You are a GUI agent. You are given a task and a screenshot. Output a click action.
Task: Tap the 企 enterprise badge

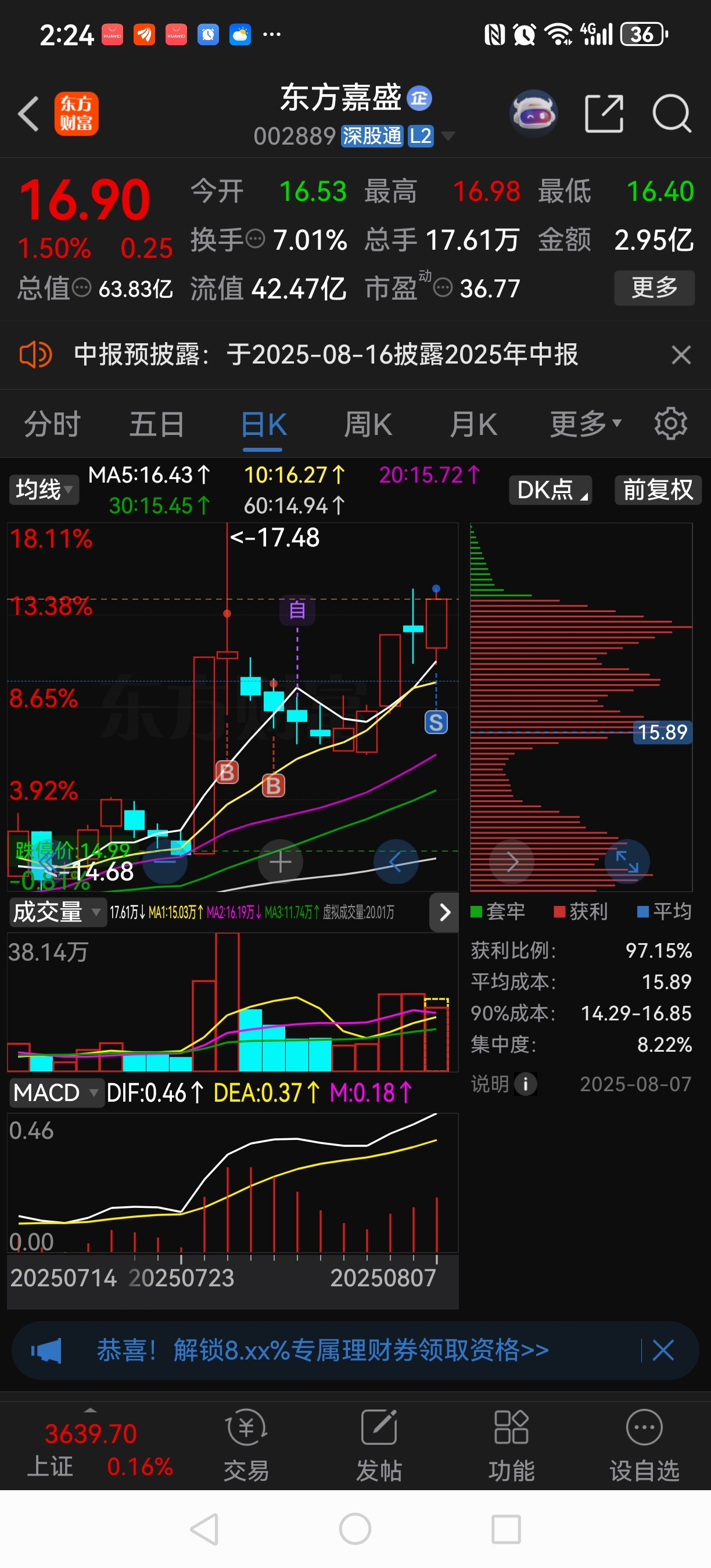click(x=419, y=99)
